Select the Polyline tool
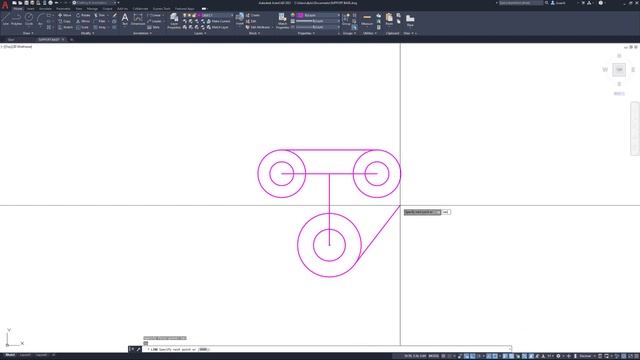 [16, 19]
